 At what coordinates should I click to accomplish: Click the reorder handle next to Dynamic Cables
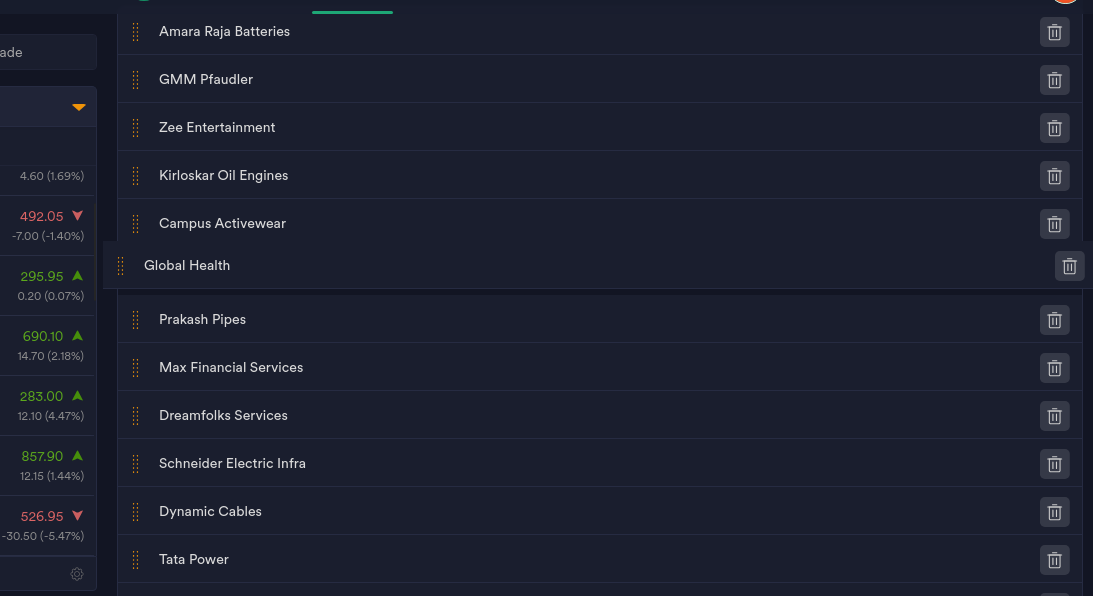point(136,512)
